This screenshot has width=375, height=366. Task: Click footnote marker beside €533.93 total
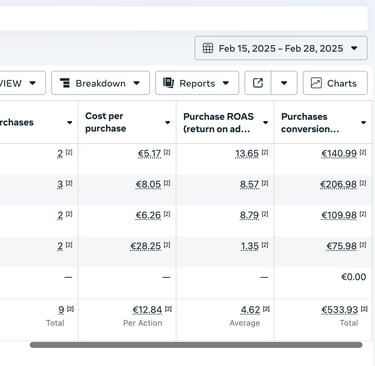tap(364, 309)
